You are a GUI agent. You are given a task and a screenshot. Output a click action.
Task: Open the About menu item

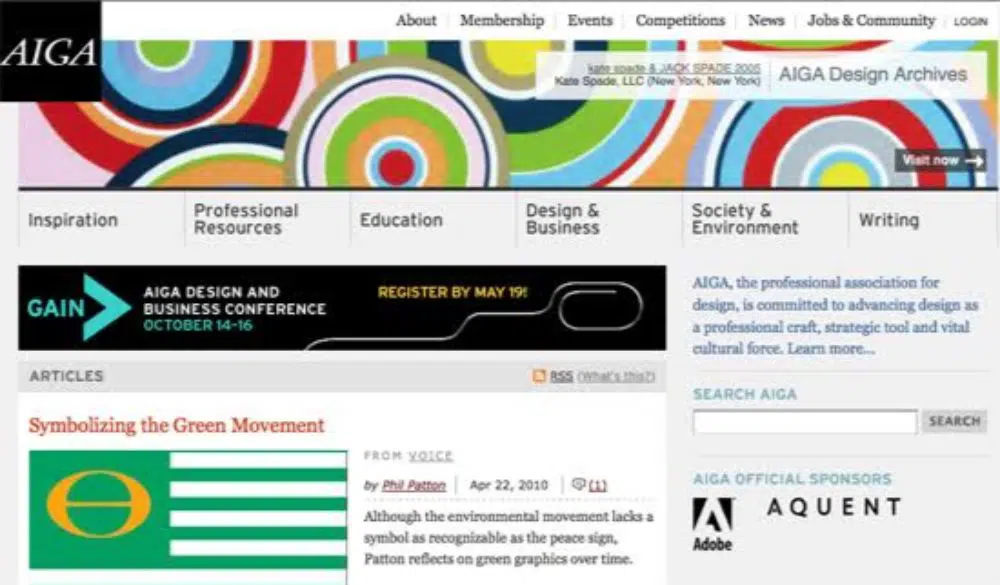[416, 20]
